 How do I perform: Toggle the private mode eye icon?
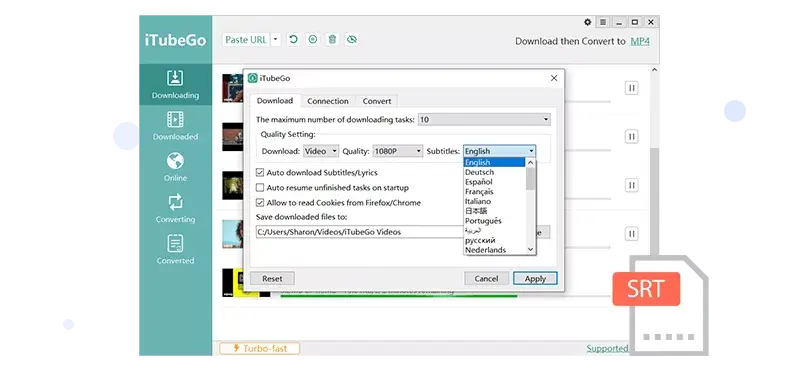(x=352, y=39)
